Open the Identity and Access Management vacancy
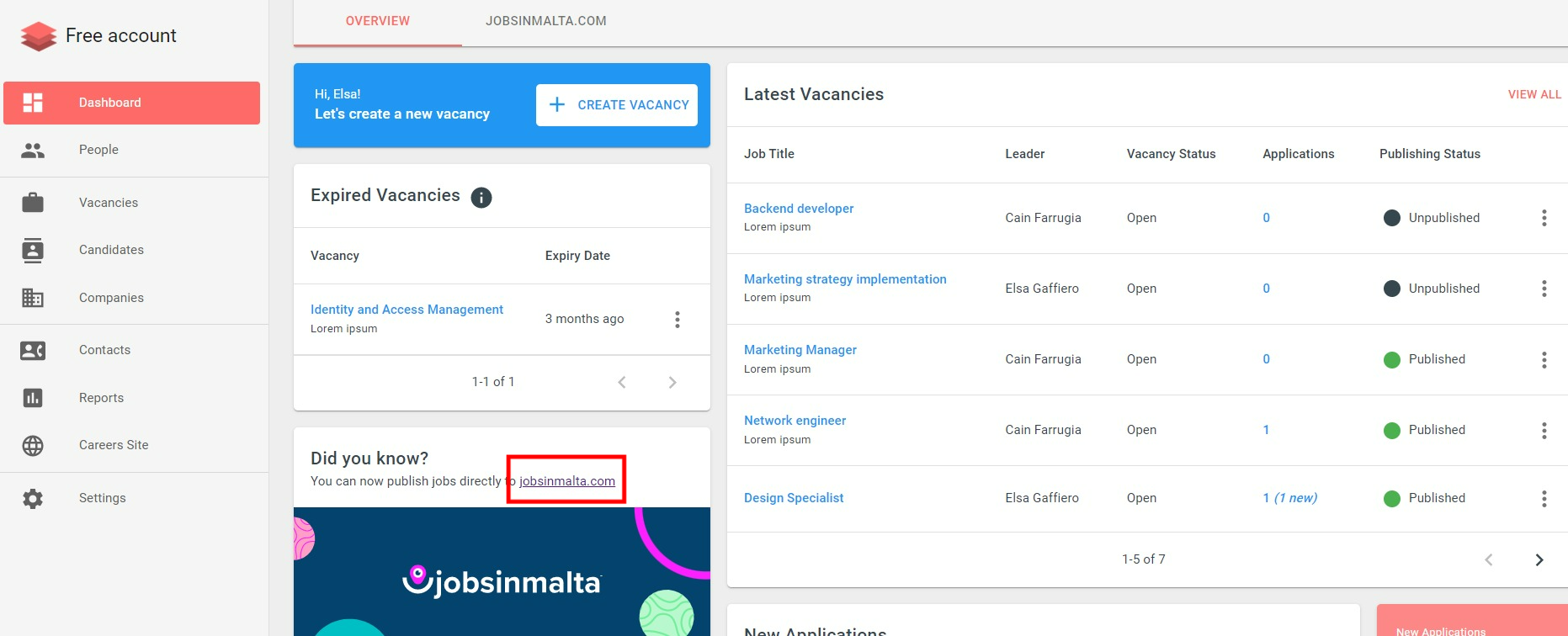Viewport: 1568px width, 636px height. (x=407, y=310)
